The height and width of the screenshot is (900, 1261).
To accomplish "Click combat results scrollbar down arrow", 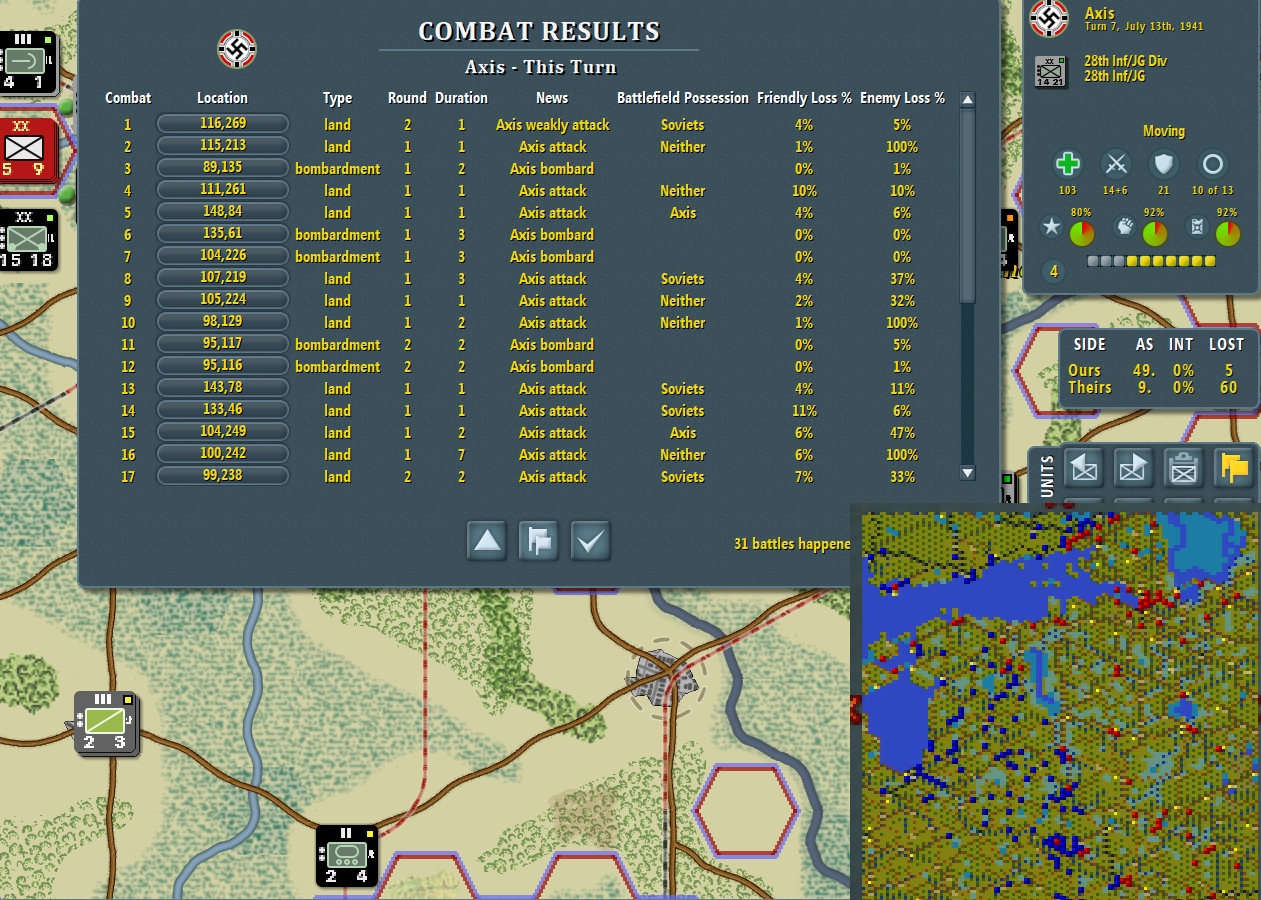I will 967,473.
